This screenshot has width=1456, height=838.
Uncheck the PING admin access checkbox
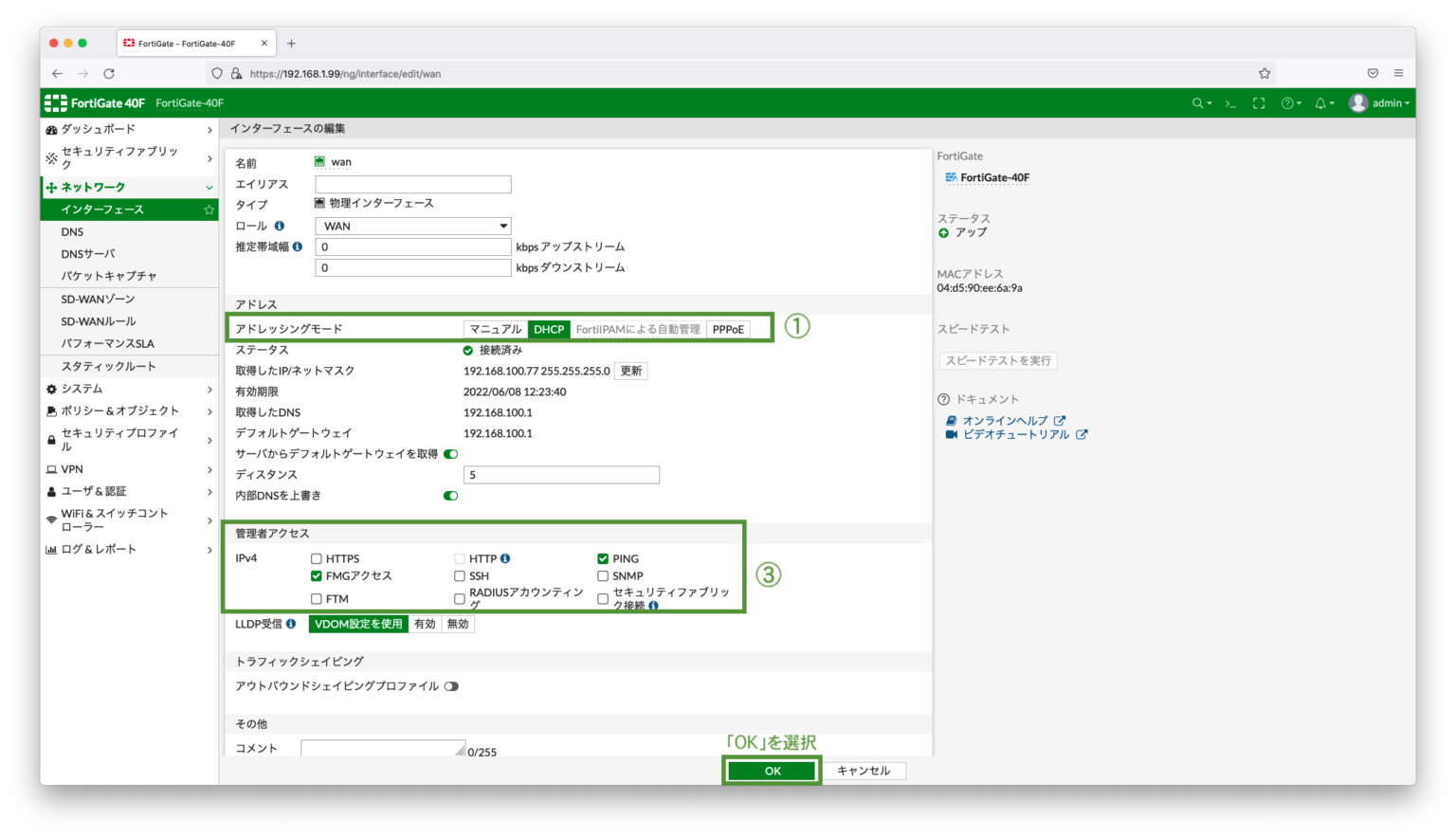pos(603,558)
